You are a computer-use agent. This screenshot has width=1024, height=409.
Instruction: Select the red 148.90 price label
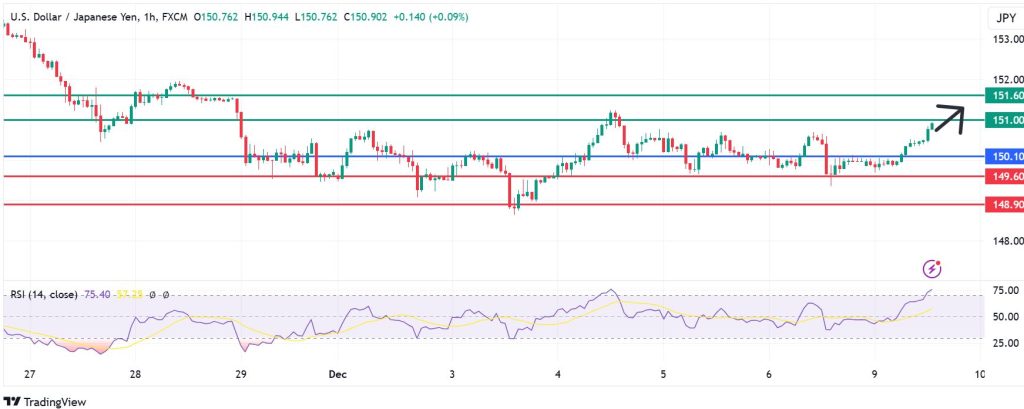pos(1004,204)
